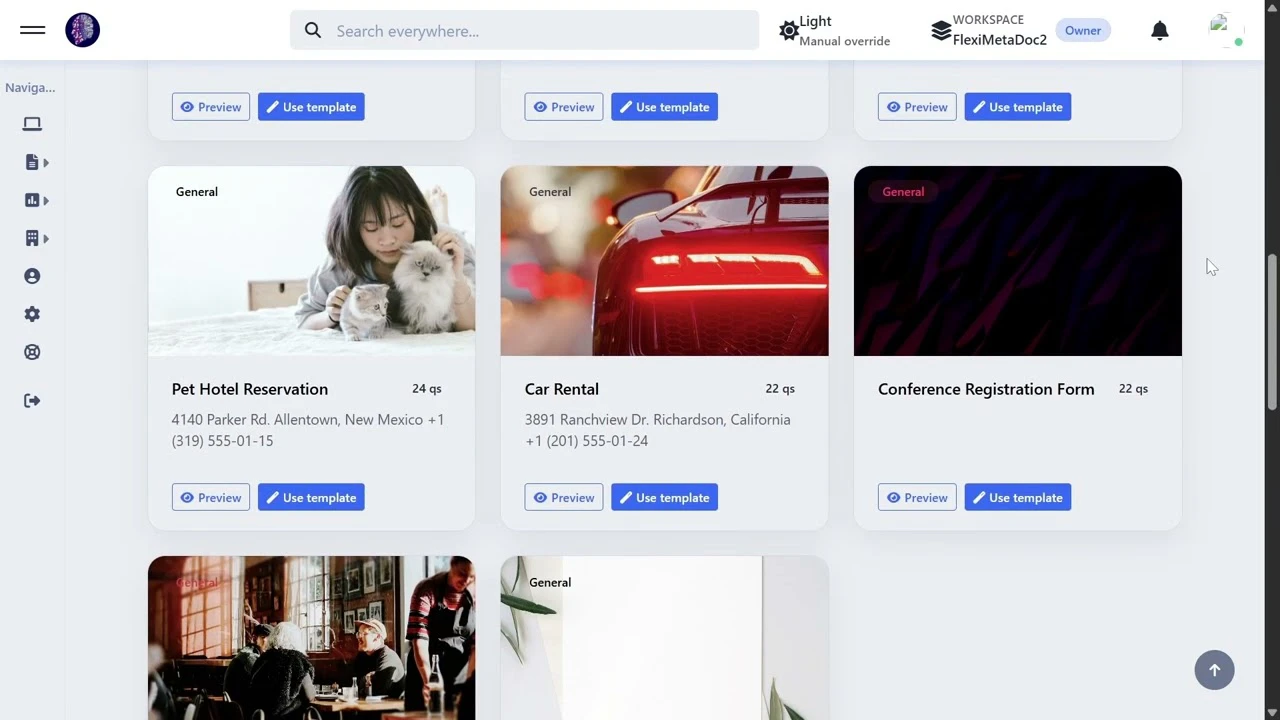
Task: Use the Conference Registration Form template
Action: tap(1018, 498)
